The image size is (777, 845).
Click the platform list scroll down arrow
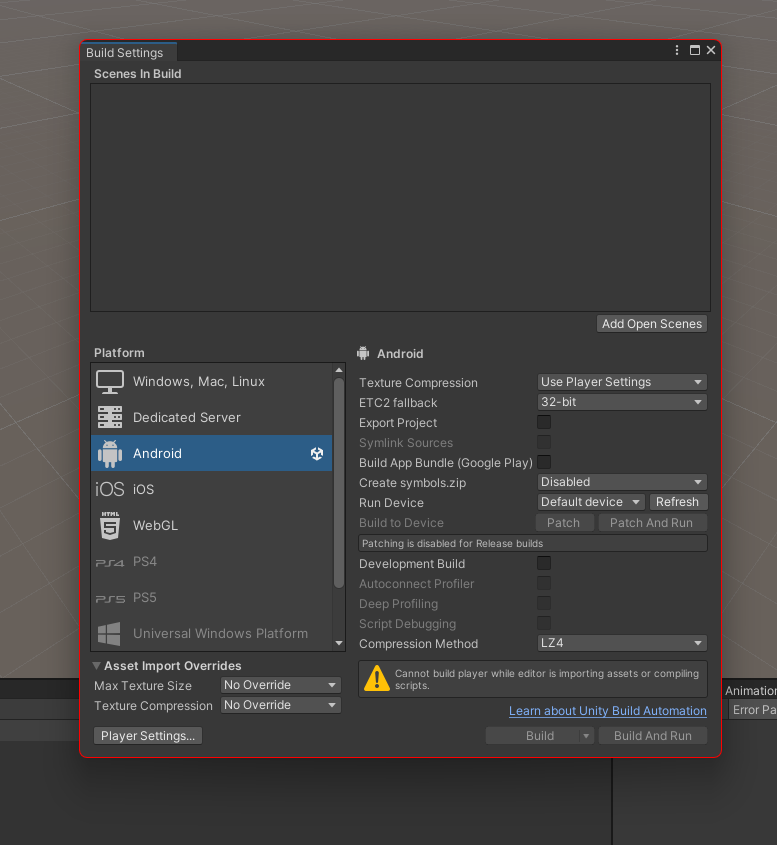pos(339,643)
